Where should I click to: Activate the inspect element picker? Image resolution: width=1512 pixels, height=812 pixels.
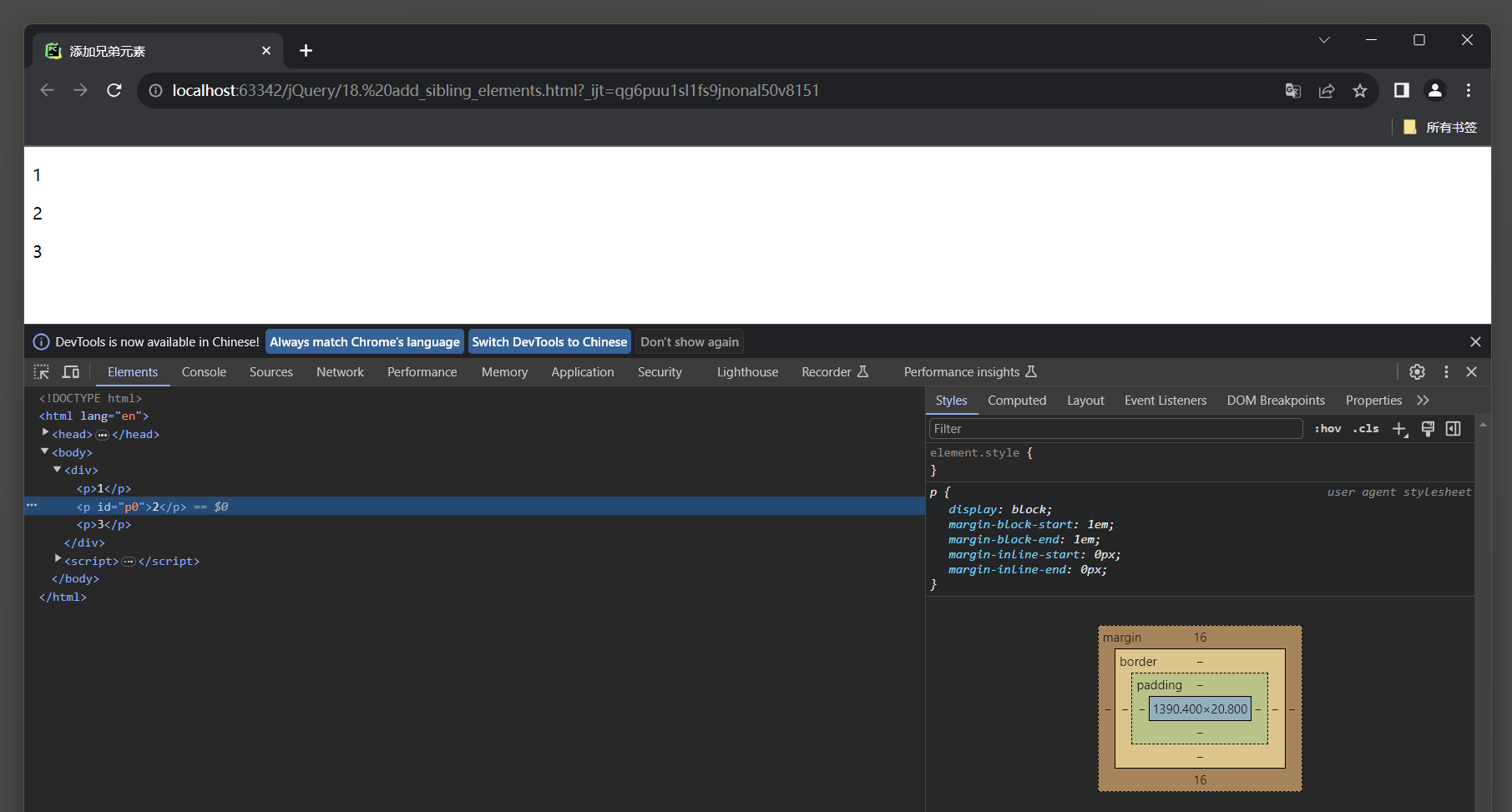[42, 372]
